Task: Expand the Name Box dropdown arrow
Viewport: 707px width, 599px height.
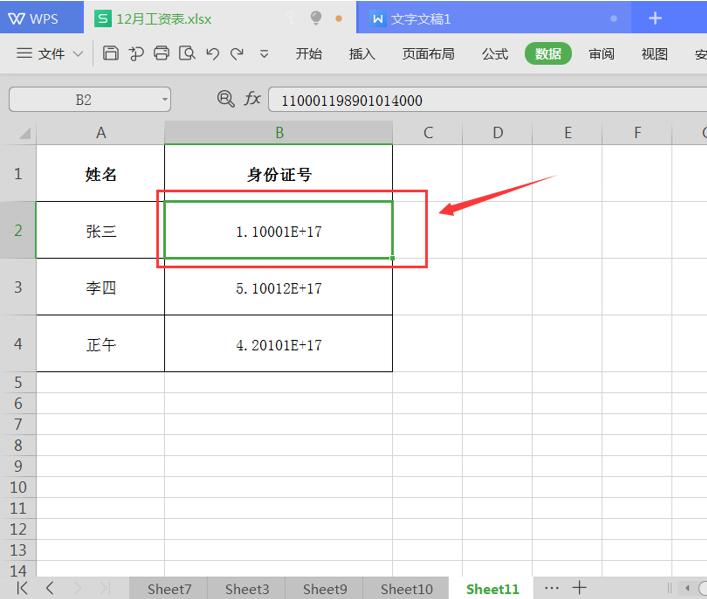Action: (x=165, y=99)
